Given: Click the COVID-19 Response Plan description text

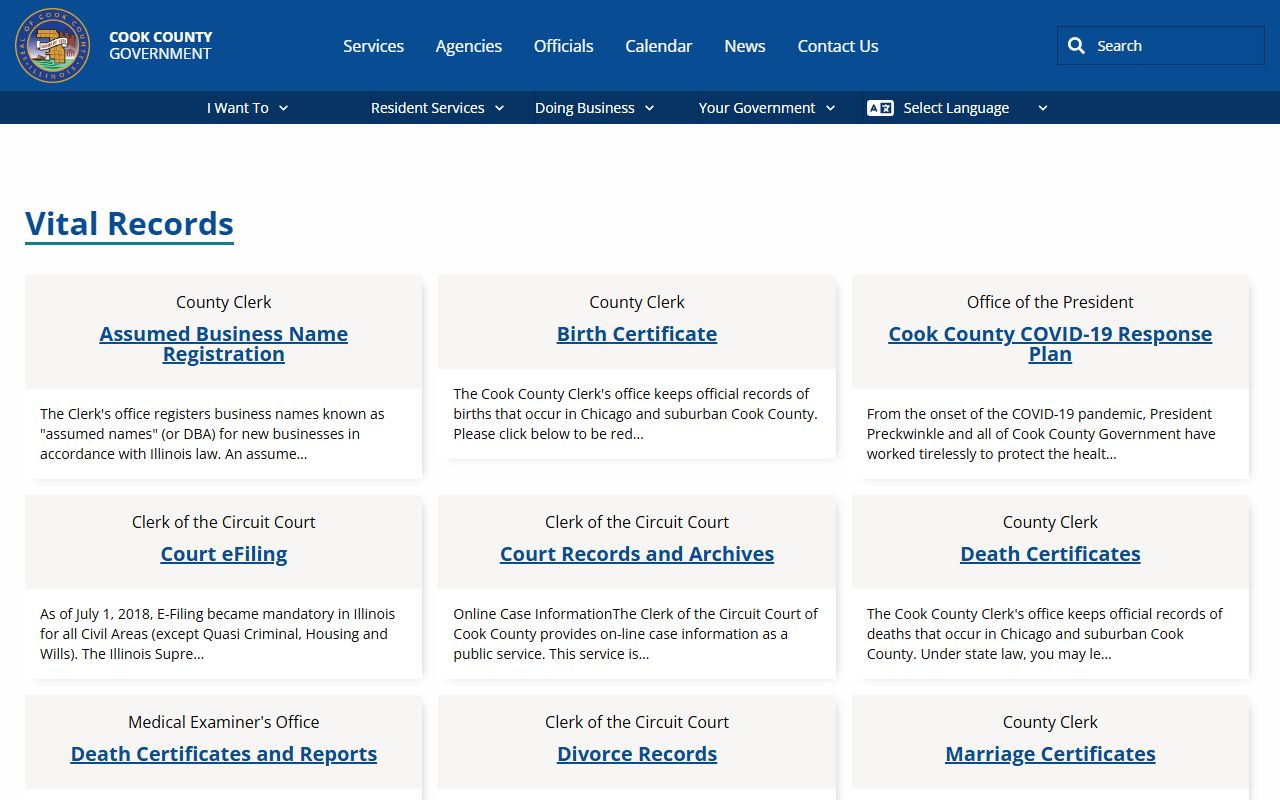Looking at the screenshot, I should (x=1041, y=434).
